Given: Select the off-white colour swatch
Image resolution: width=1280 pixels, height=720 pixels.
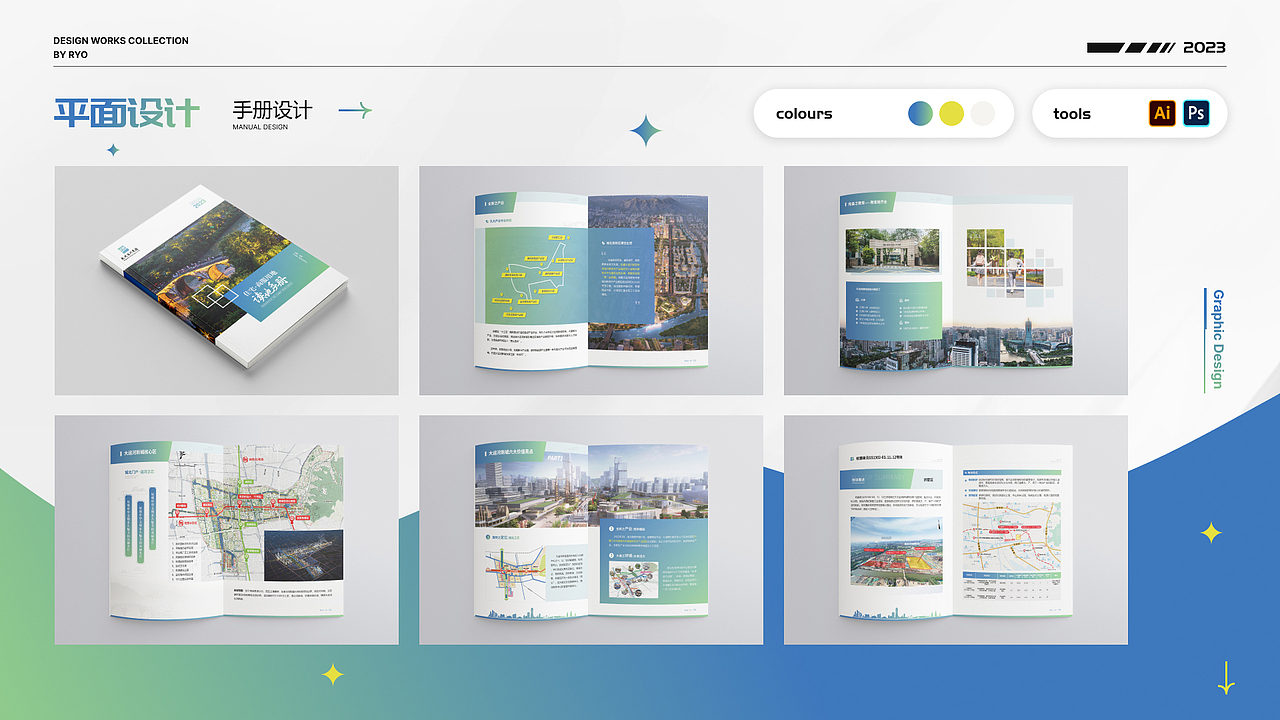Looking at the screenshot, I should 983,113.
